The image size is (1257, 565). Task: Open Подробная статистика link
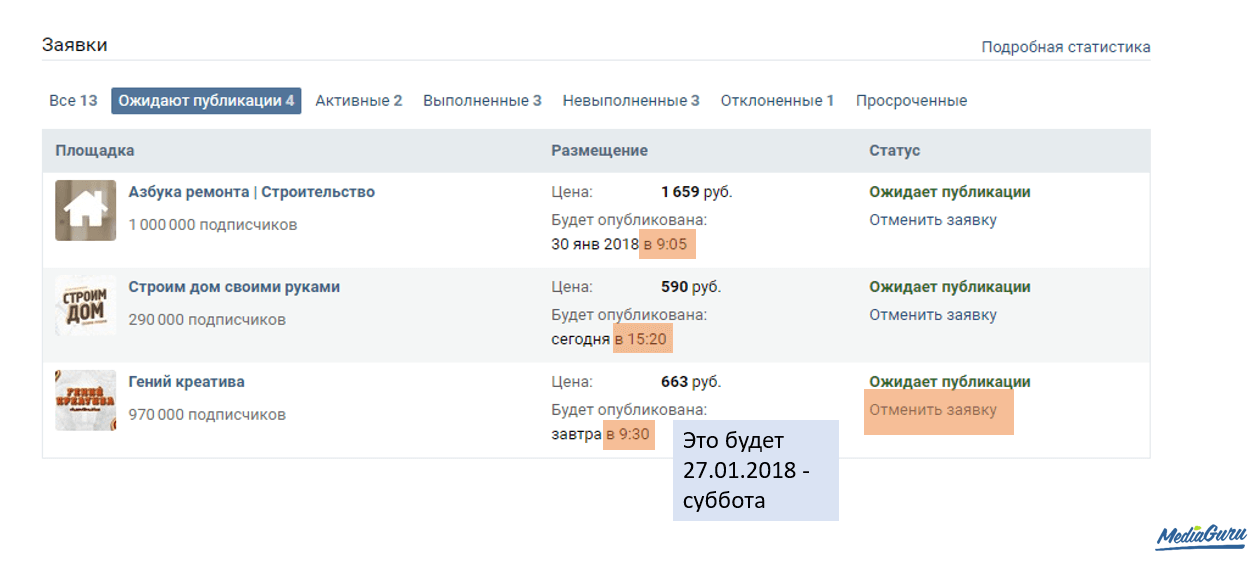pos(1065,47)
